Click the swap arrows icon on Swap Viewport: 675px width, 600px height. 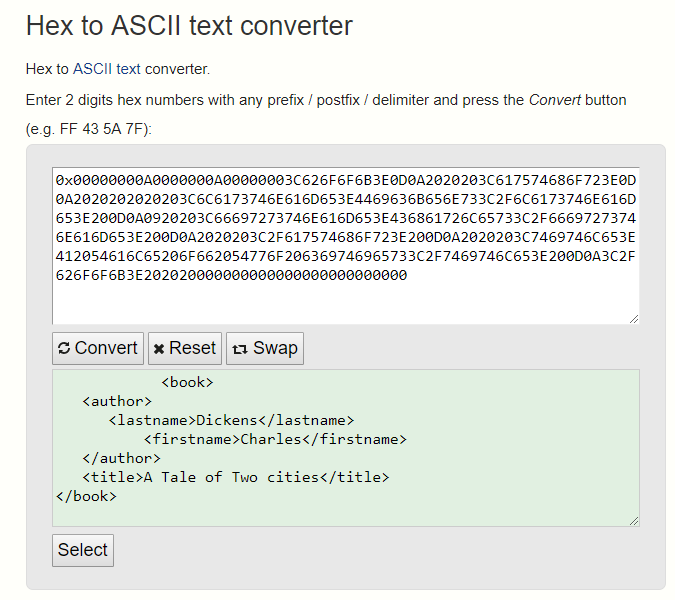point(240,349)
